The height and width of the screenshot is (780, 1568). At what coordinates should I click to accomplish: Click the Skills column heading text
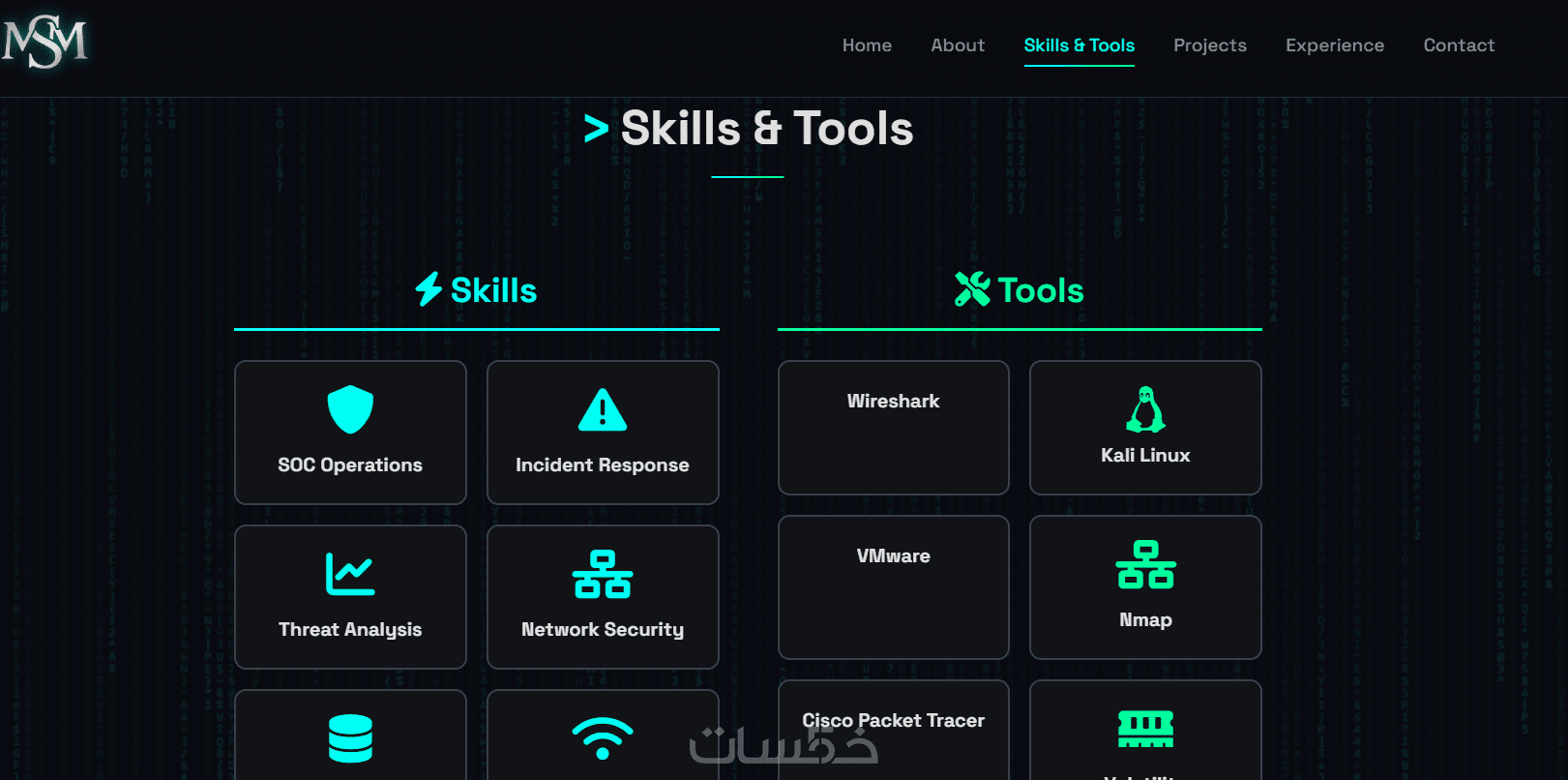pos(493,290)
